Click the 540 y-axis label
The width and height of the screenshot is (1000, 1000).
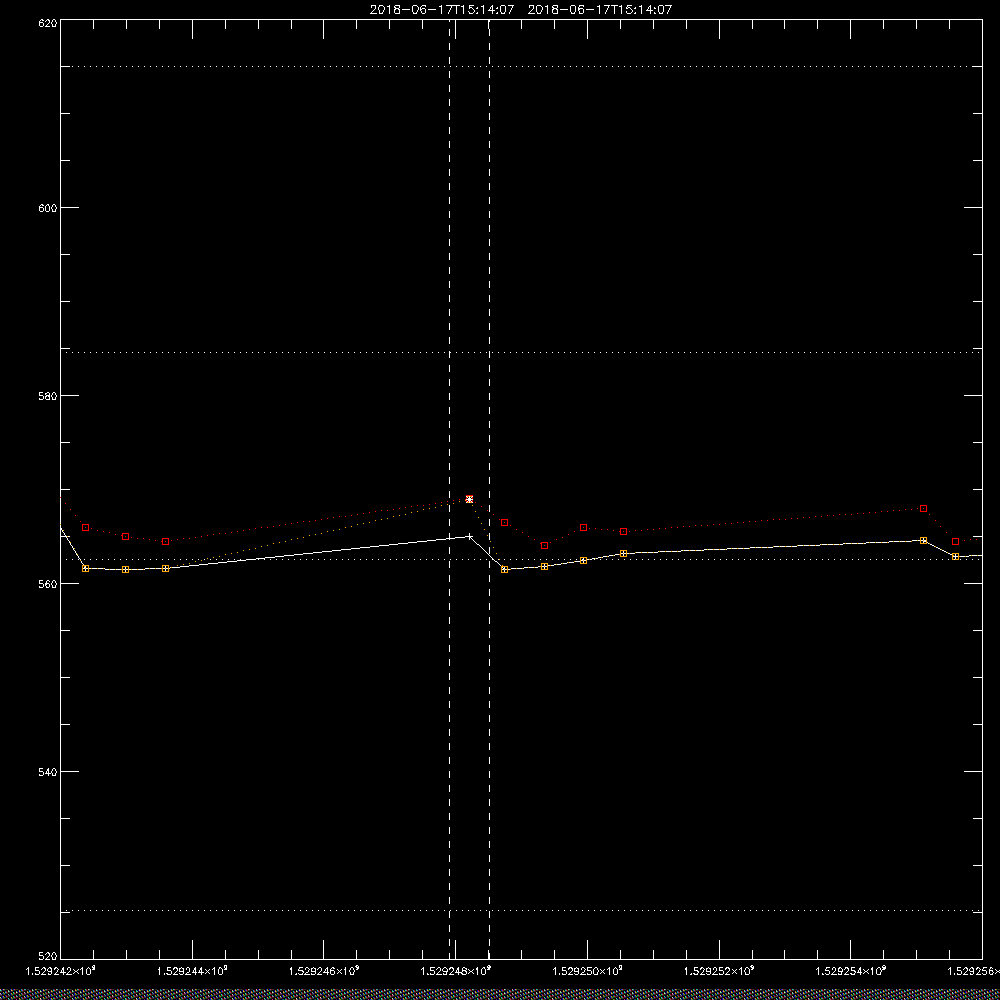point(48,772)
